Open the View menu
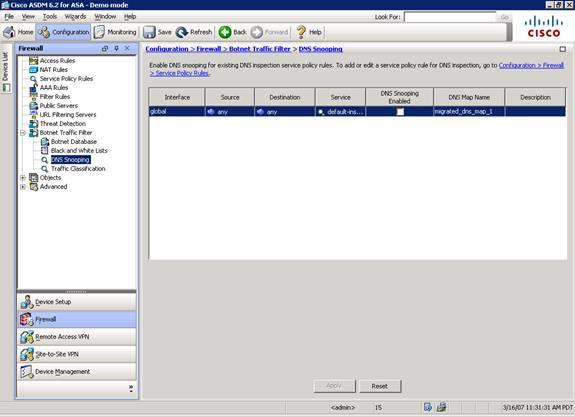575x417 pixels. tap(28, 17)
